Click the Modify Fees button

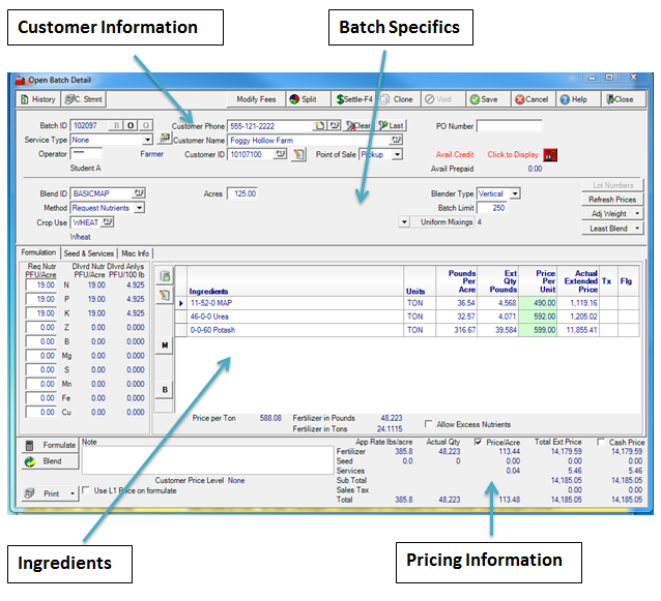pos(255,100)
